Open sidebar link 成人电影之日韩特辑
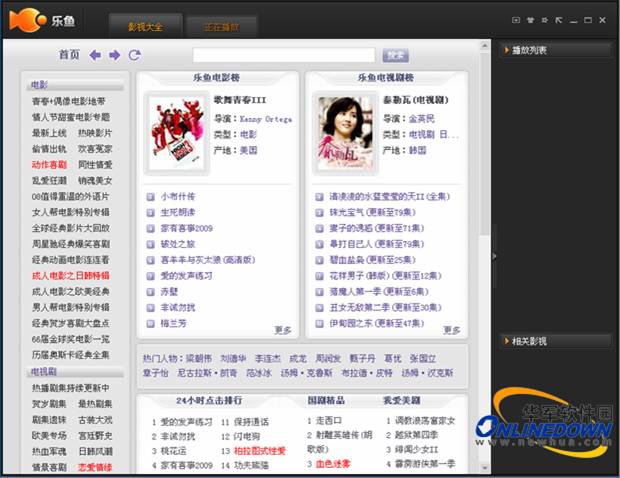Image resolution: width=620 pixels, height=478 pixels. point(71,276)
